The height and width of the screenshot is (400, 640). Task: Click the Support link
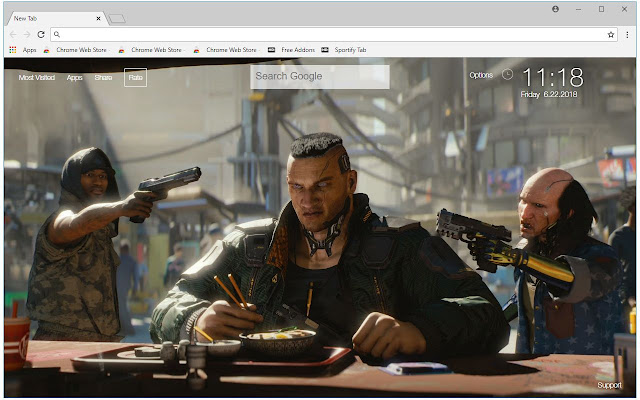coord(609,385)
